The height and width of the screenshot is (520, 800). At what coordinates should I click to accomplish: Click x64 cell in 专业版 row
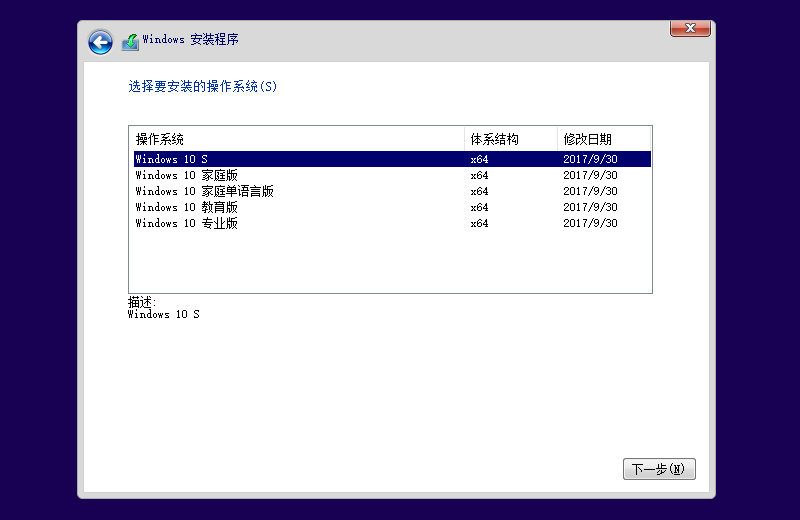tap(479, 224)
